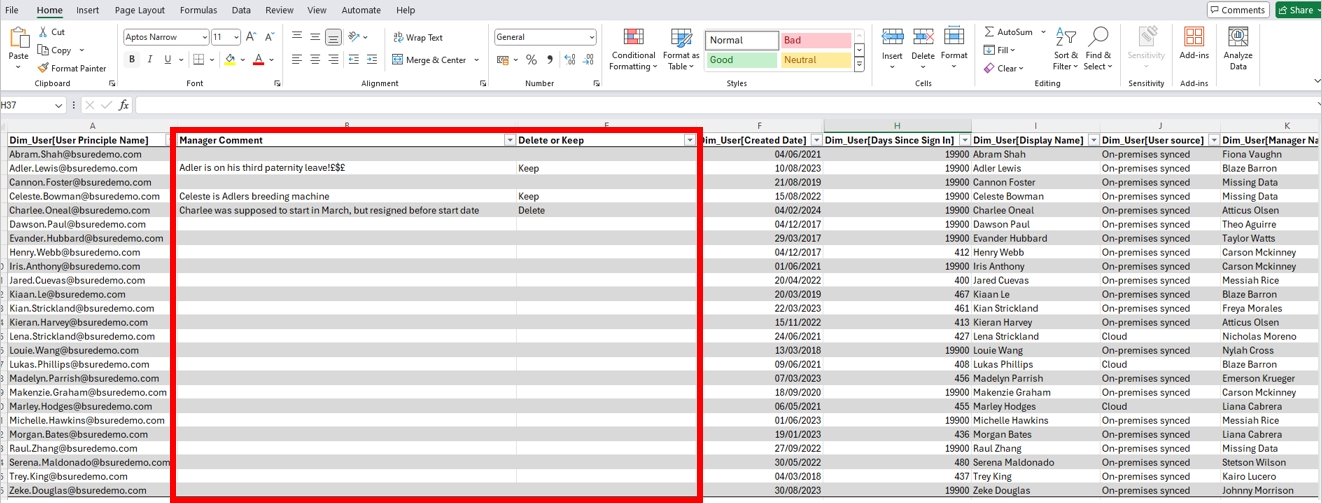The width and height of the screenshot is (1322, 503).
Task: Click the Insert Function fx icon
Action: pos(124,105)
